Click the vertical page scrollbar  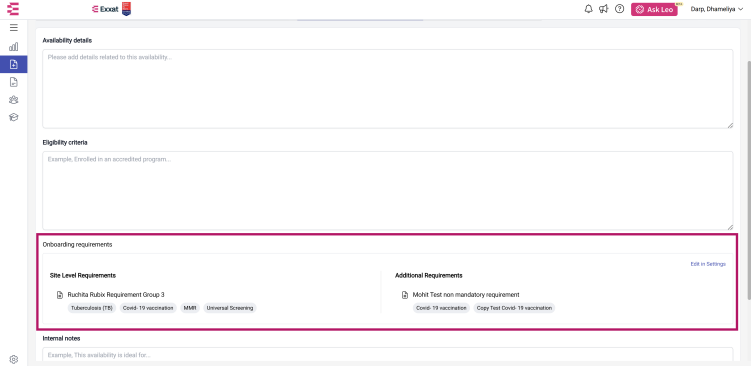(749, 180)
